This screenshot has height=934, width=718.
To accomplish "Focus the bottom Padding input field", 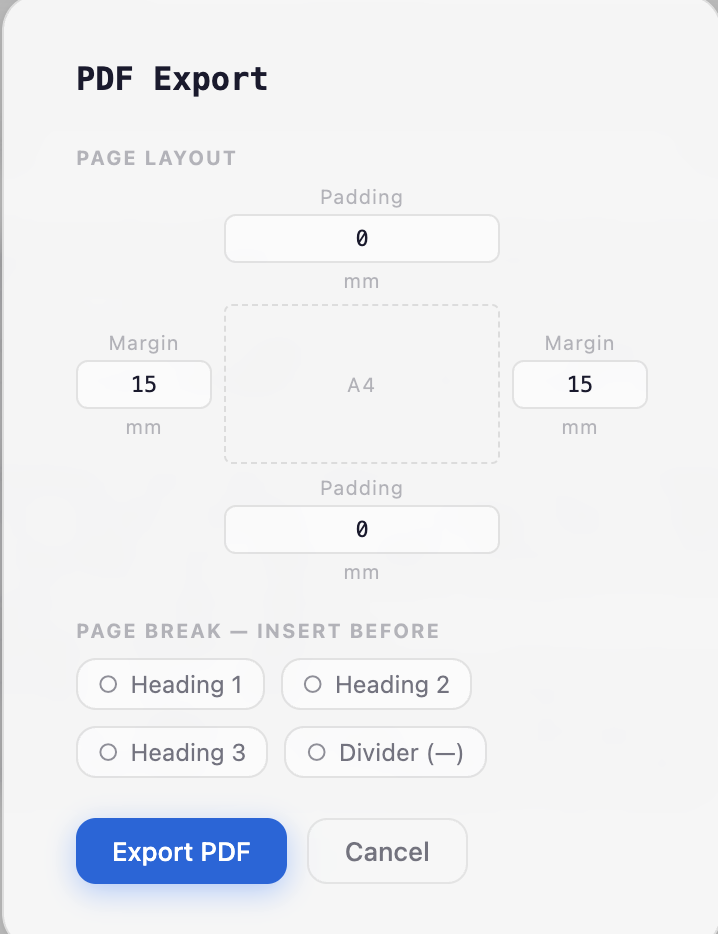I will pyautogui.click(x=361, y=529).
